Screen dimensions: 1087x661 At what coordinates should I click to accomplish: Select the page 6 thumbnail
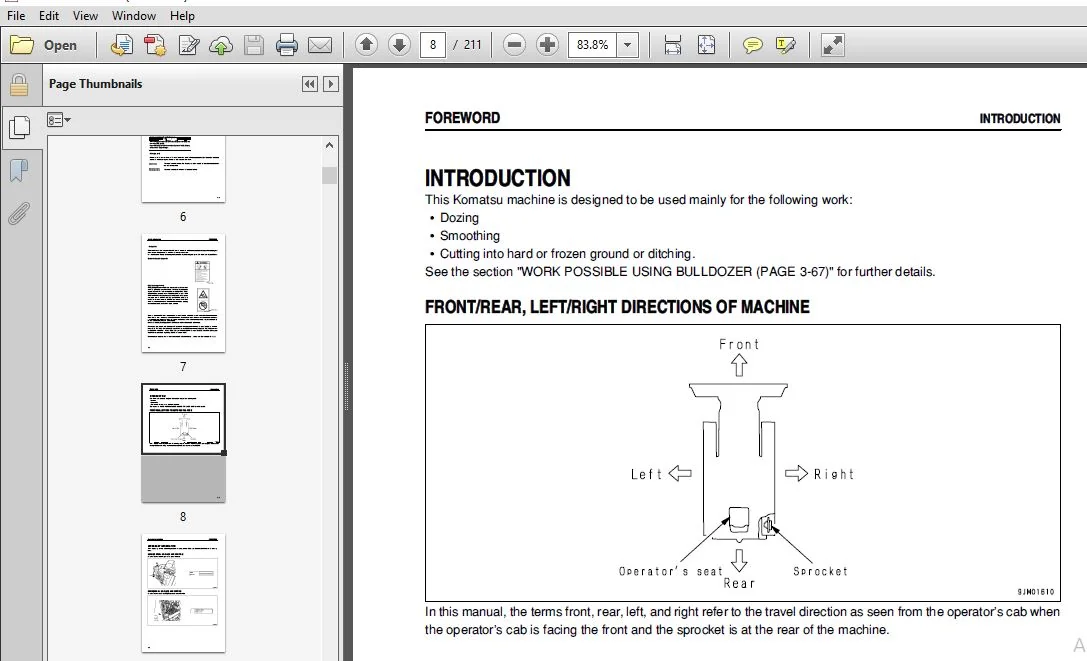183,169
